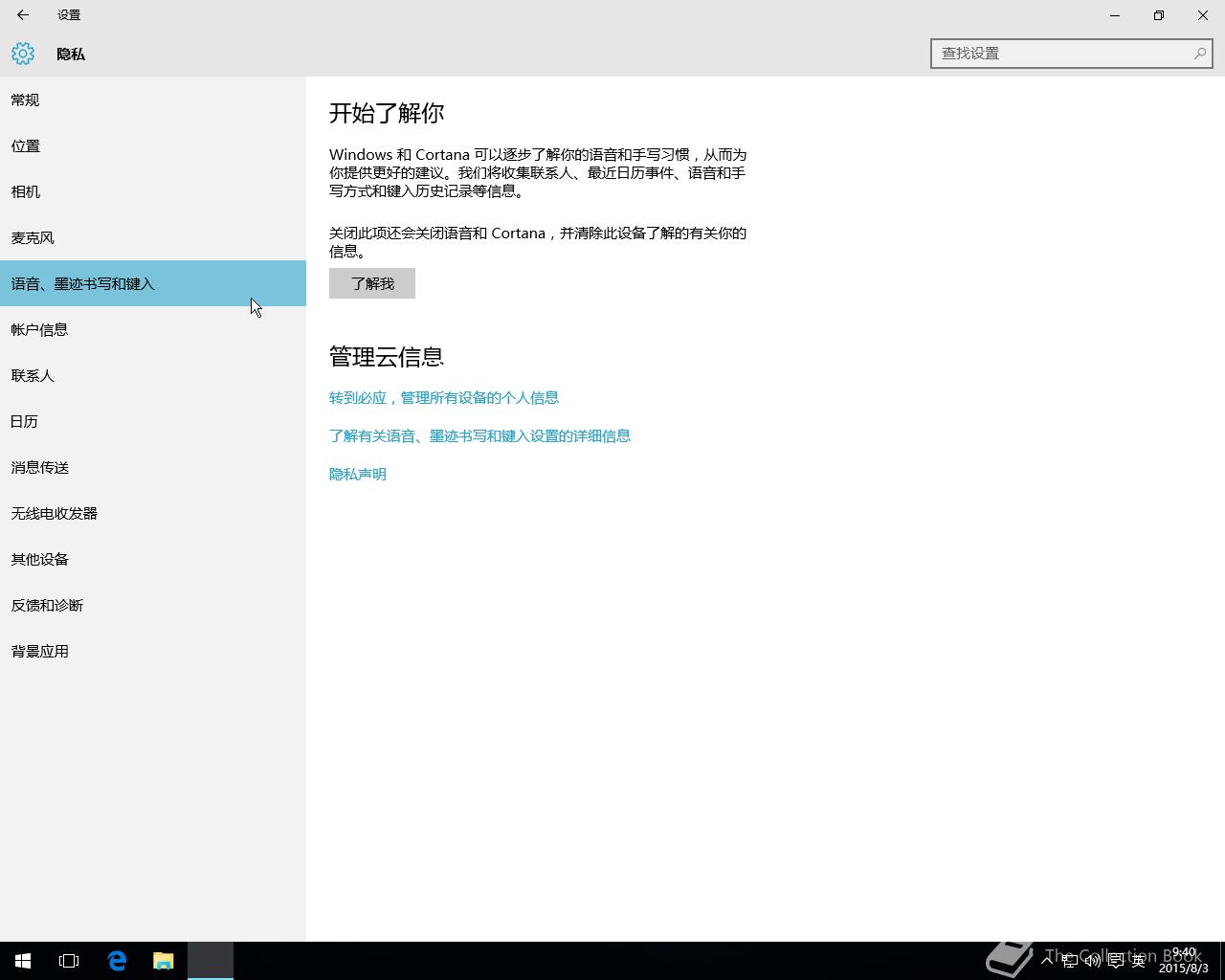Open the 帐户信息 privacy section
Viewport: 1225px width, 980px height.
[153, 329]
